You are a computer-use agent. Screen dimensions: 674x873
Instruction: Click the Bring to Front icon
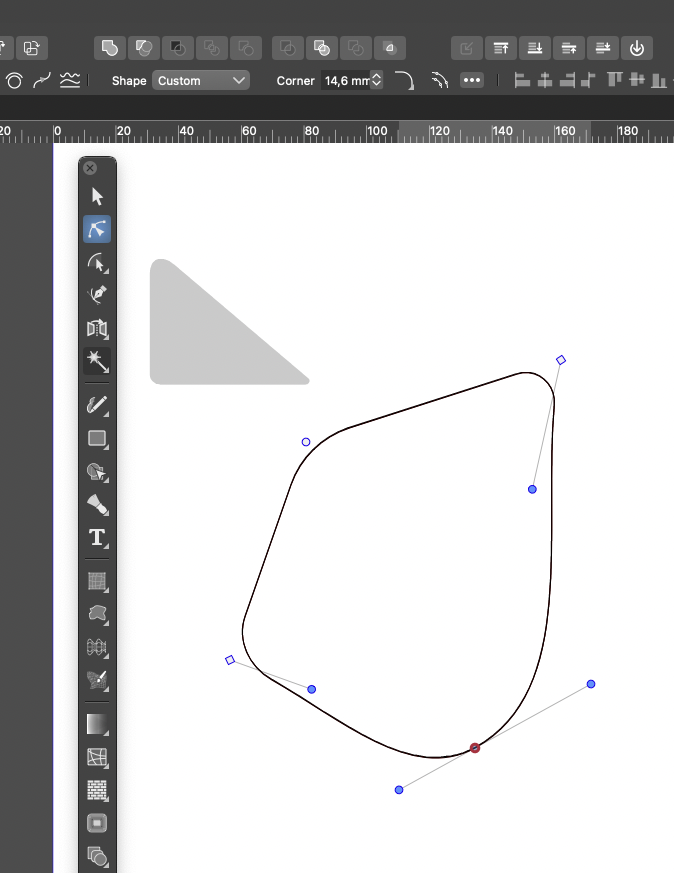coord(501,48)
